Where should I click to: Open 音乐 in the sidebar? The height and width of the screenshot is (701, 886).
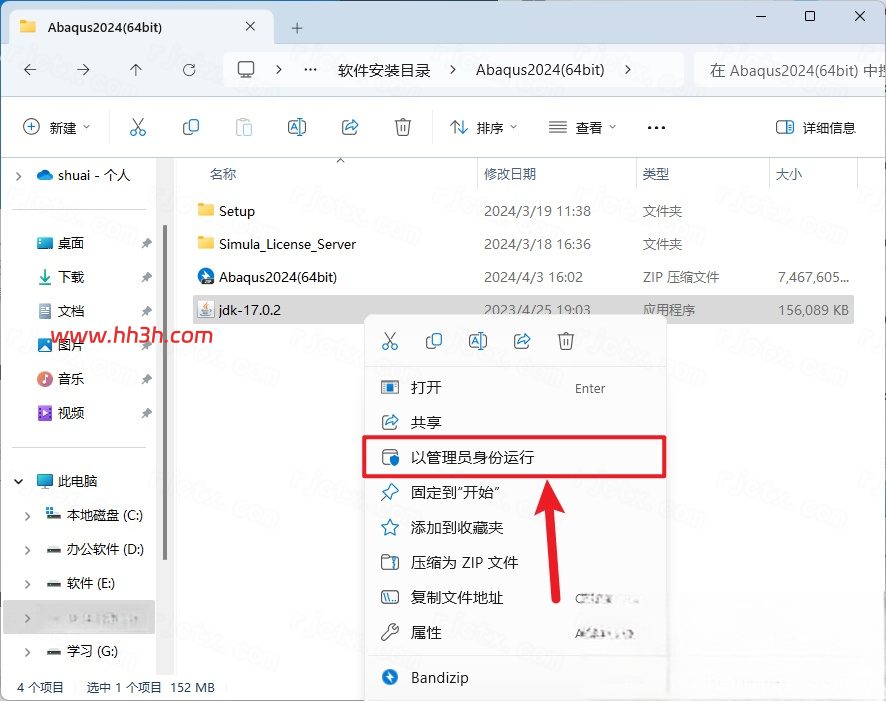tap(71, 378)
